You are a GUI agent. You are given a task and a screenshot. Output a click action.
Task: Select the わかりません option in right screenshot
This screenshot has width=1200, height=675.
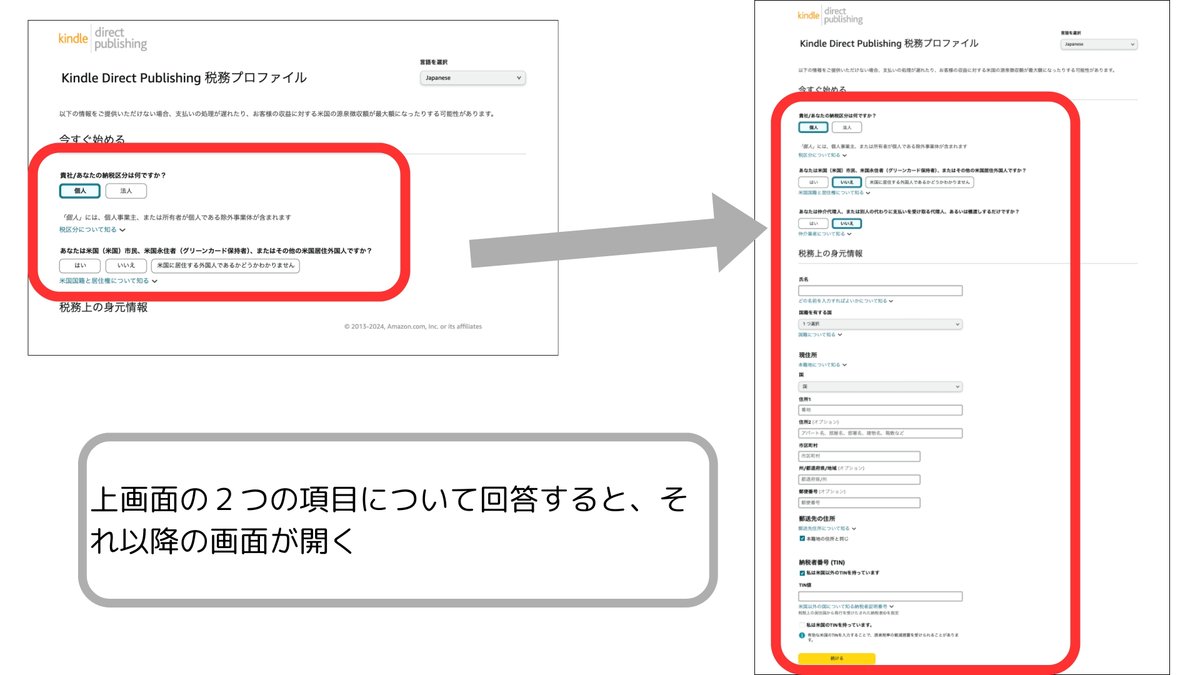tap(919, 182)
